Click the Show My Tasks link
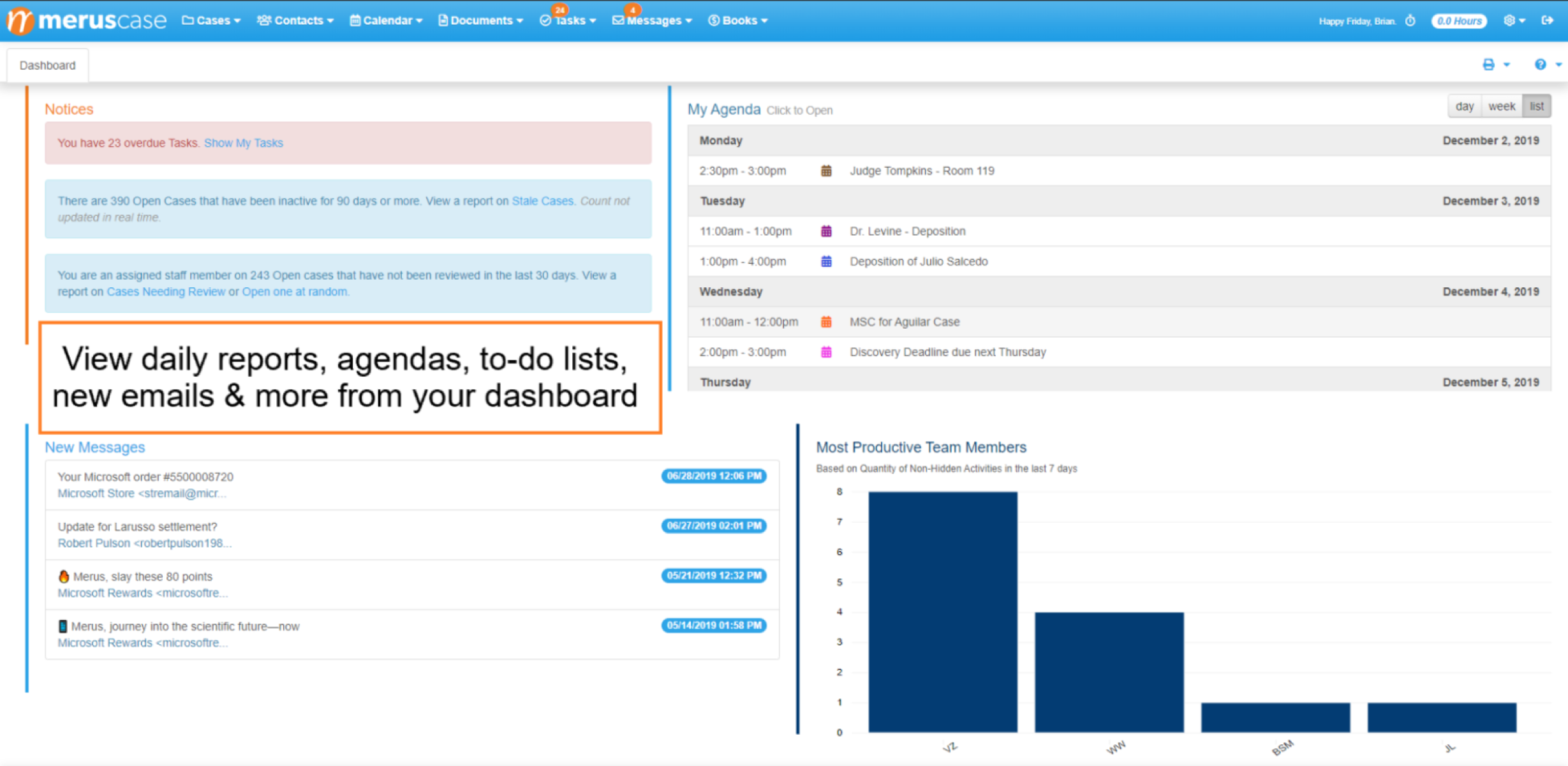Image resolution: width=1568 pixels, height=766 pixels. pyautogui.click(x=244, y=142)
